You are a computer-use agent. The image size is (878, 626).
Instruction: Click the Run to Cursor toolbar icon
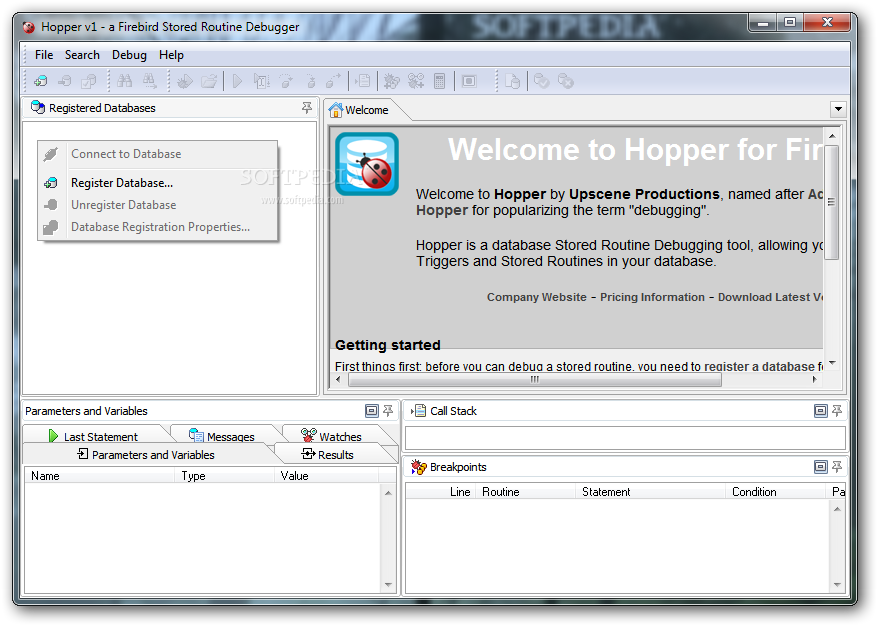[x=261, y=81]
